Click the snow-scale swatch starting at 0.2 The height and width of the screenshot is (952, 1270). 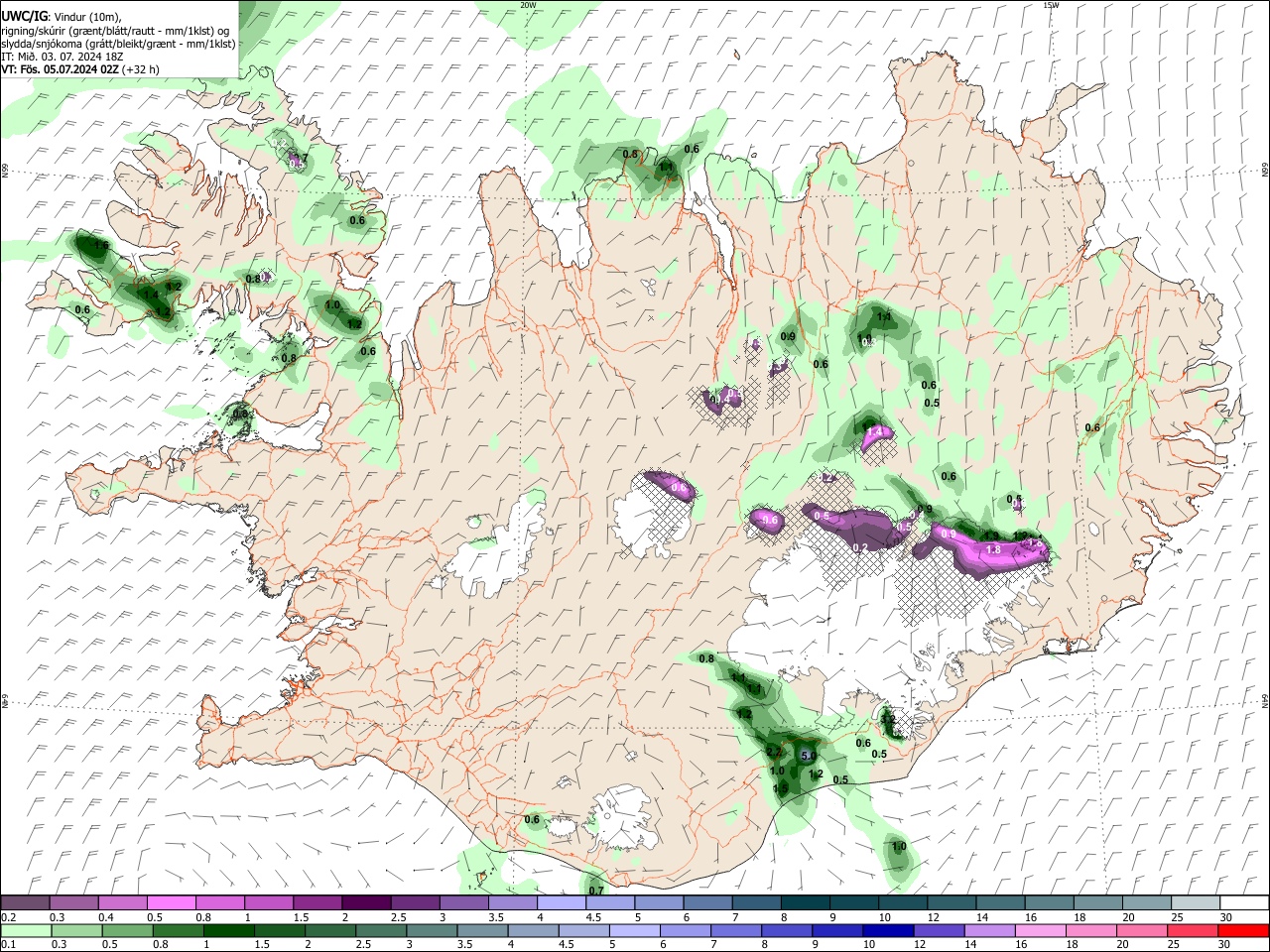(25, 903)
